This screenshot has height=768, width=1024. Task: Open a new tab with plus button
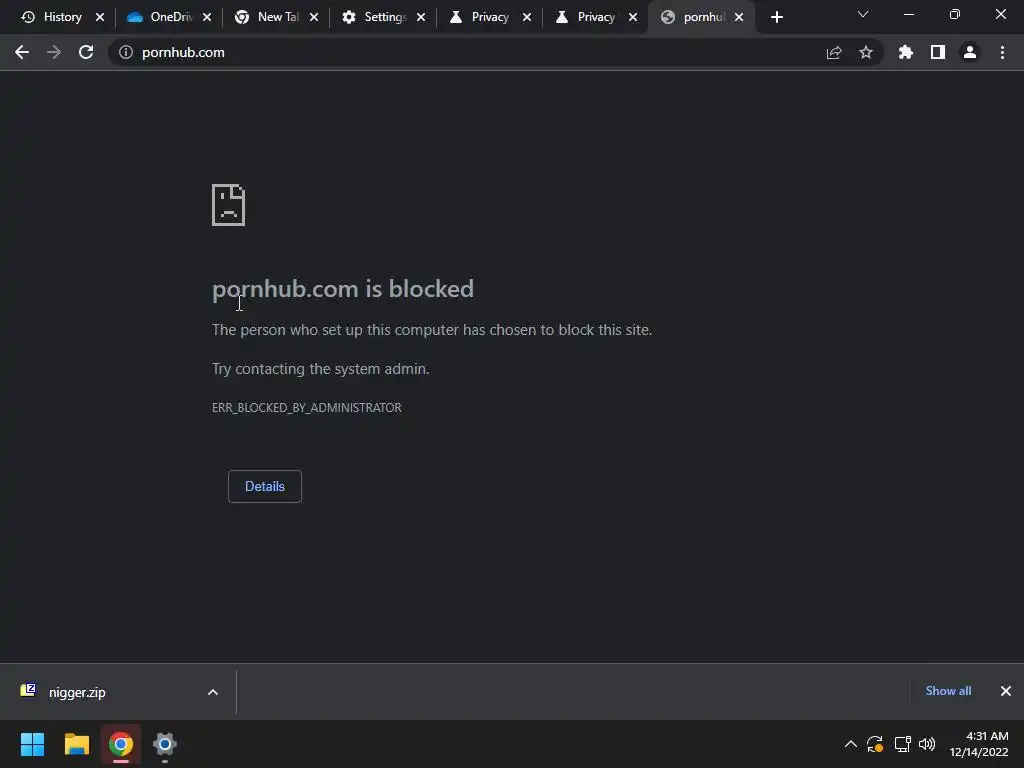tap(776, 17)
